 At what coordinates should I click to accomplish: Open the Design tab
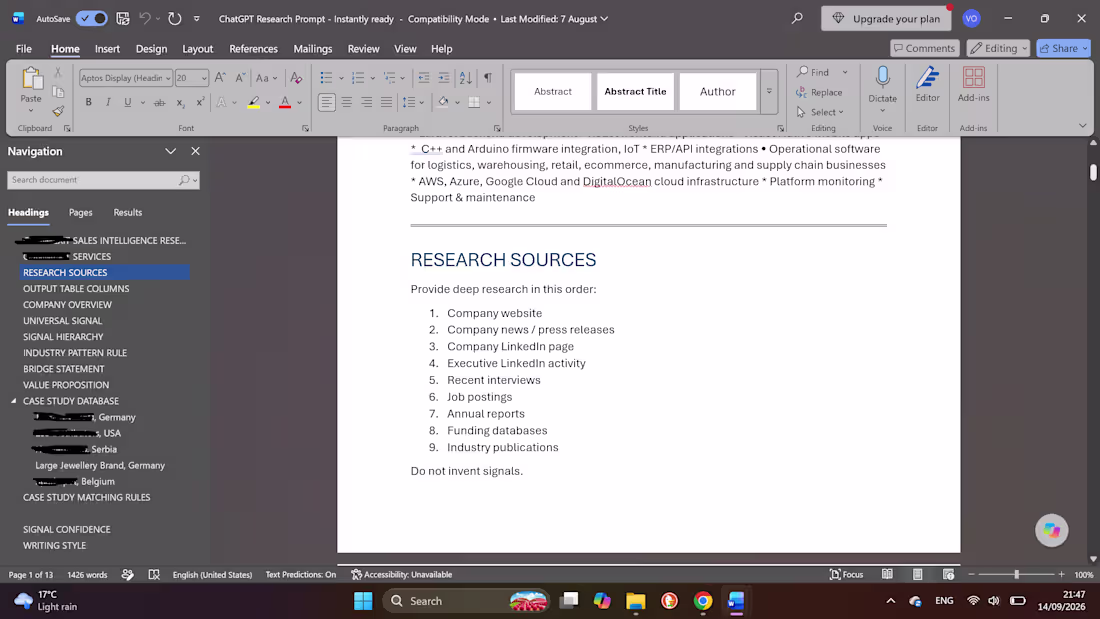152,48
